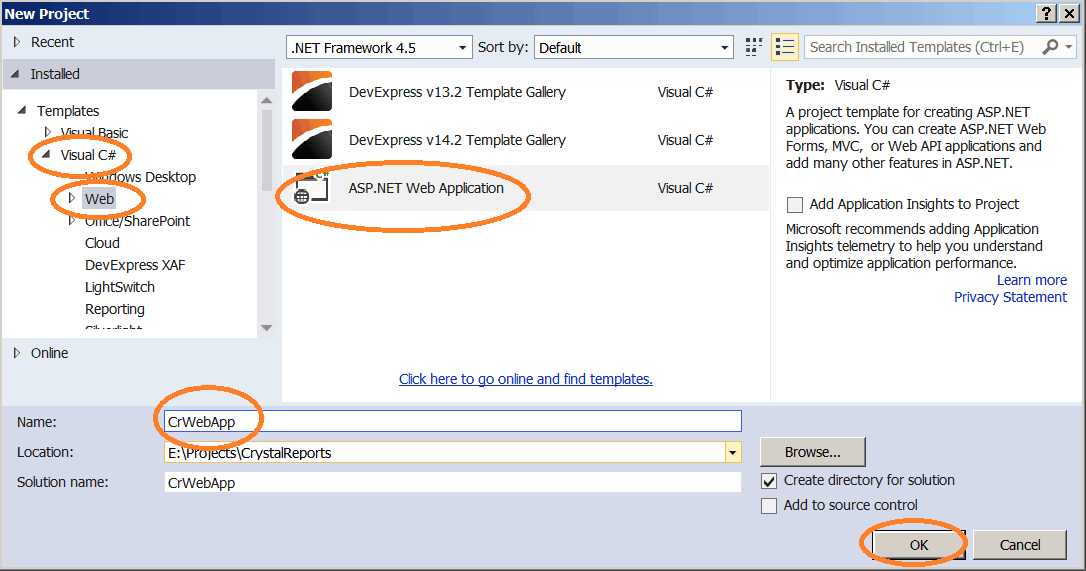Expand the Office/SharePoint node arrow

point(71,220)
